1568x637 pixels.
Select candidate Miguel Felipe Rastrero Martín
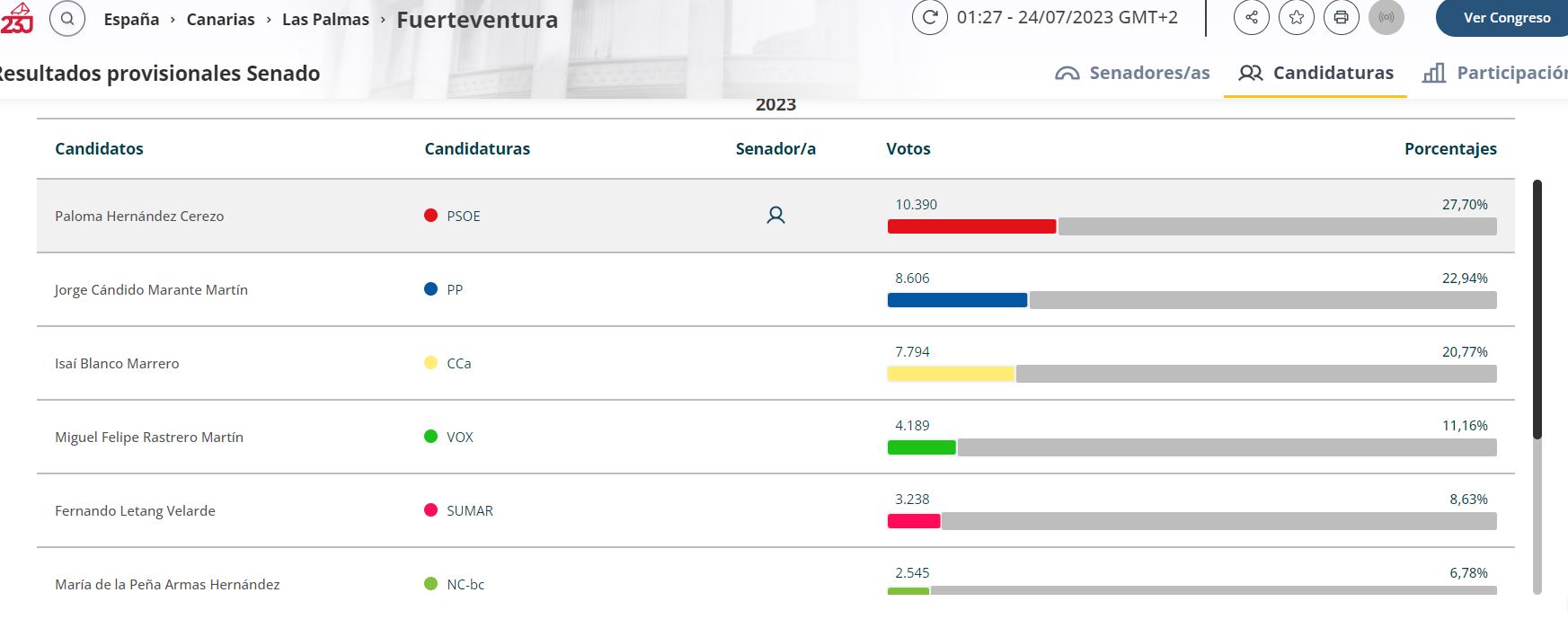(149, 438)
